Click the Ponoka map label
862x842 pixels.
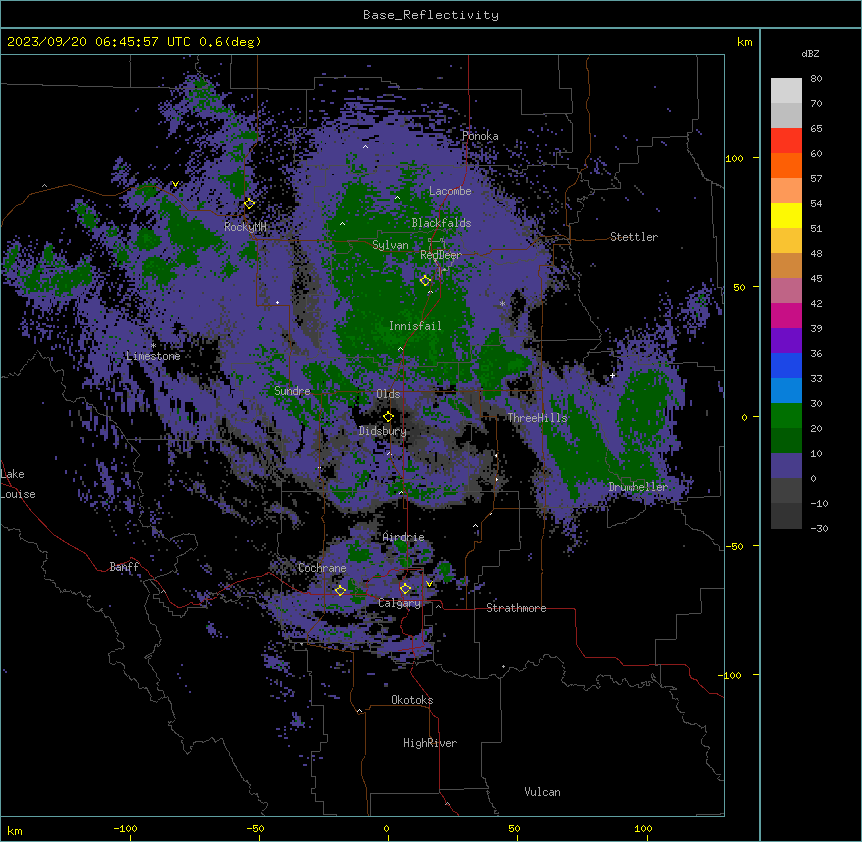(x=480, y=136)
